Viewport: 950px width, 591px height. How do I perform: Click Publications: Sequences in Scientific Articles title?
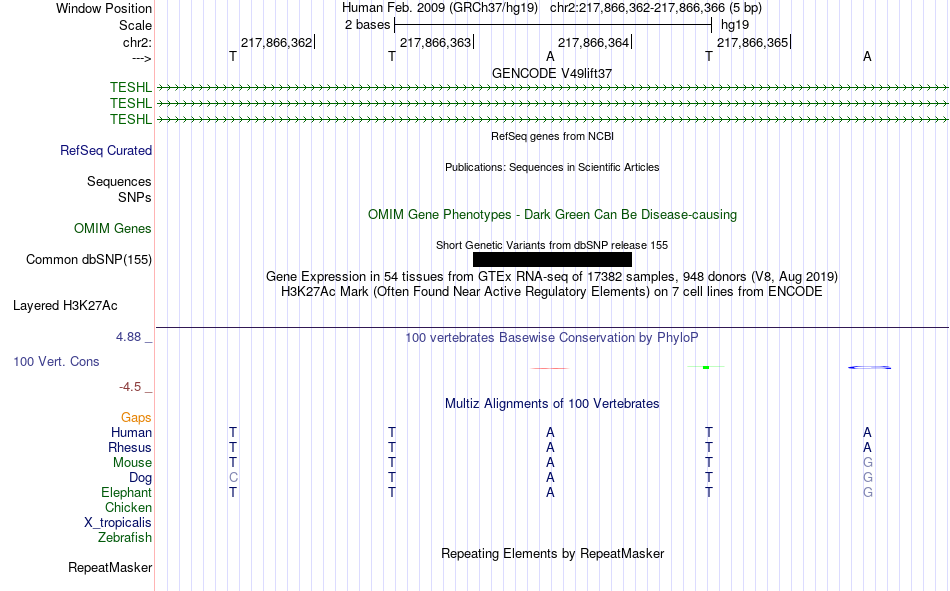point(552,167)
